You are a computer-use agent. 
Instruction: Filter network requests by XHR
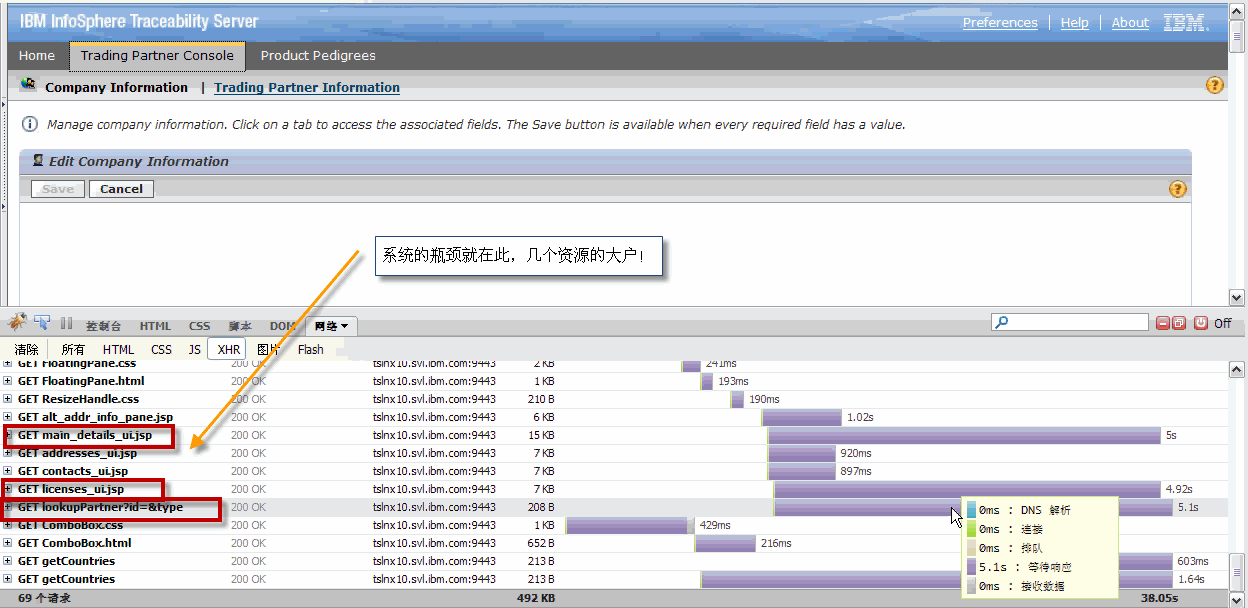tap(228, 349)
